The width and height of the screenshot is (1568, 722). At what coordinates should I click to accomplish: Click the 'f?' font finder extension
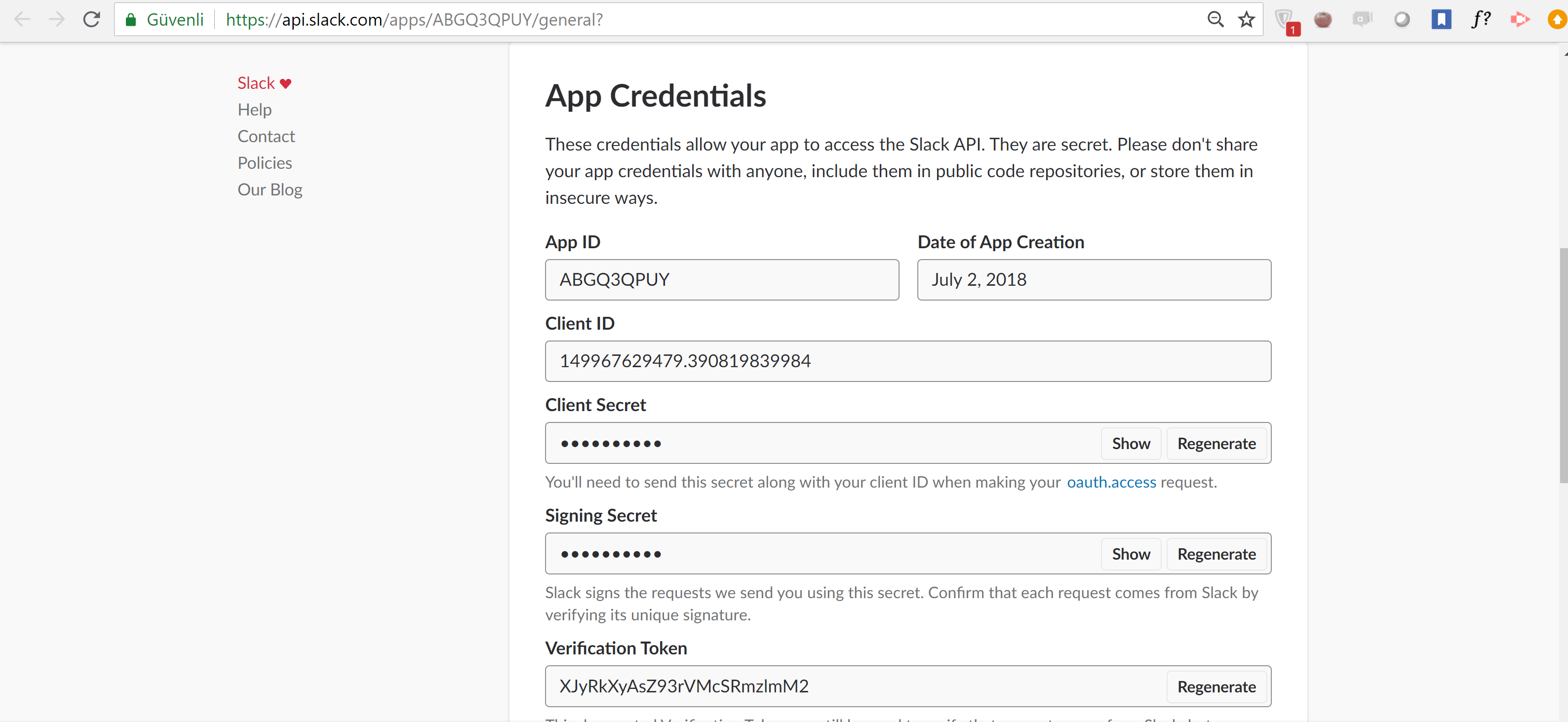(x=1480, y=19)
